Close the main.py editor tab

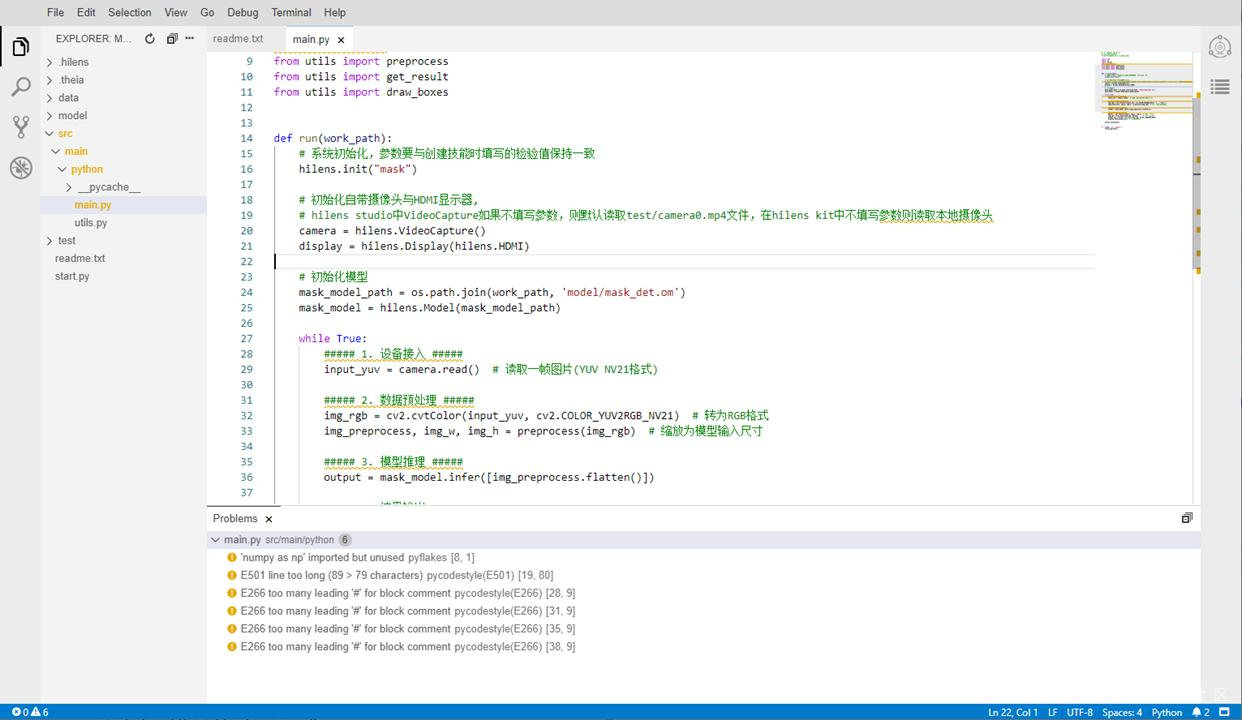tap(341, 40)
